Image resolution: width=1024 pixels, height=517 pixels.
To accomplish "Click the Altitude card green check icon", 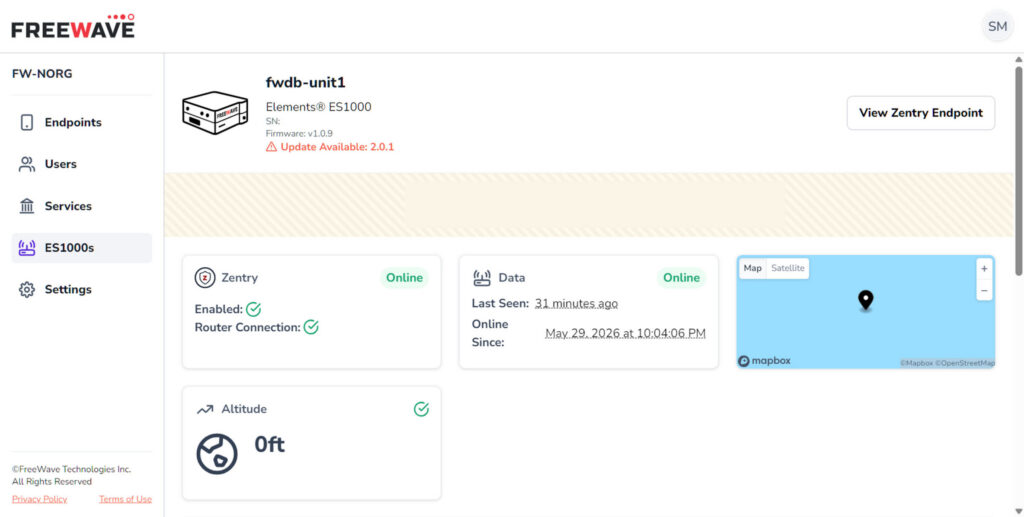I will (421, 409).
